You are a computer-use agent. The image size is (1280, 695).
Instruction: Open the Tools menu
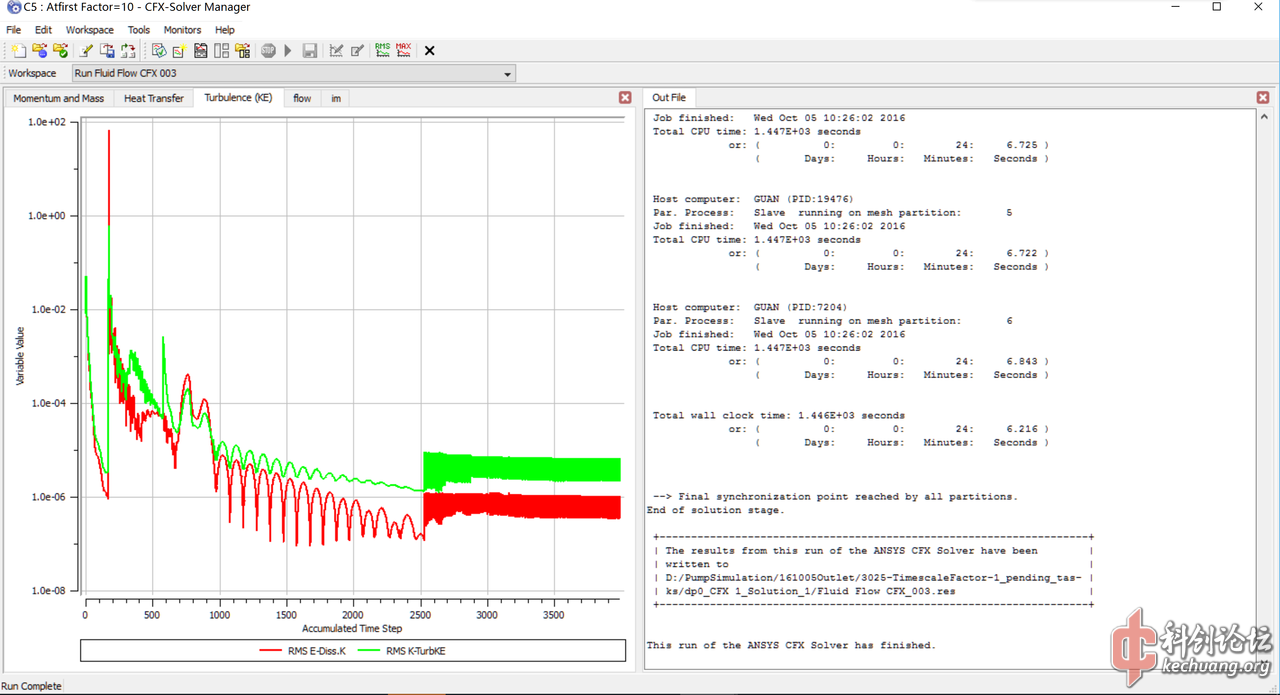(139, 30)
